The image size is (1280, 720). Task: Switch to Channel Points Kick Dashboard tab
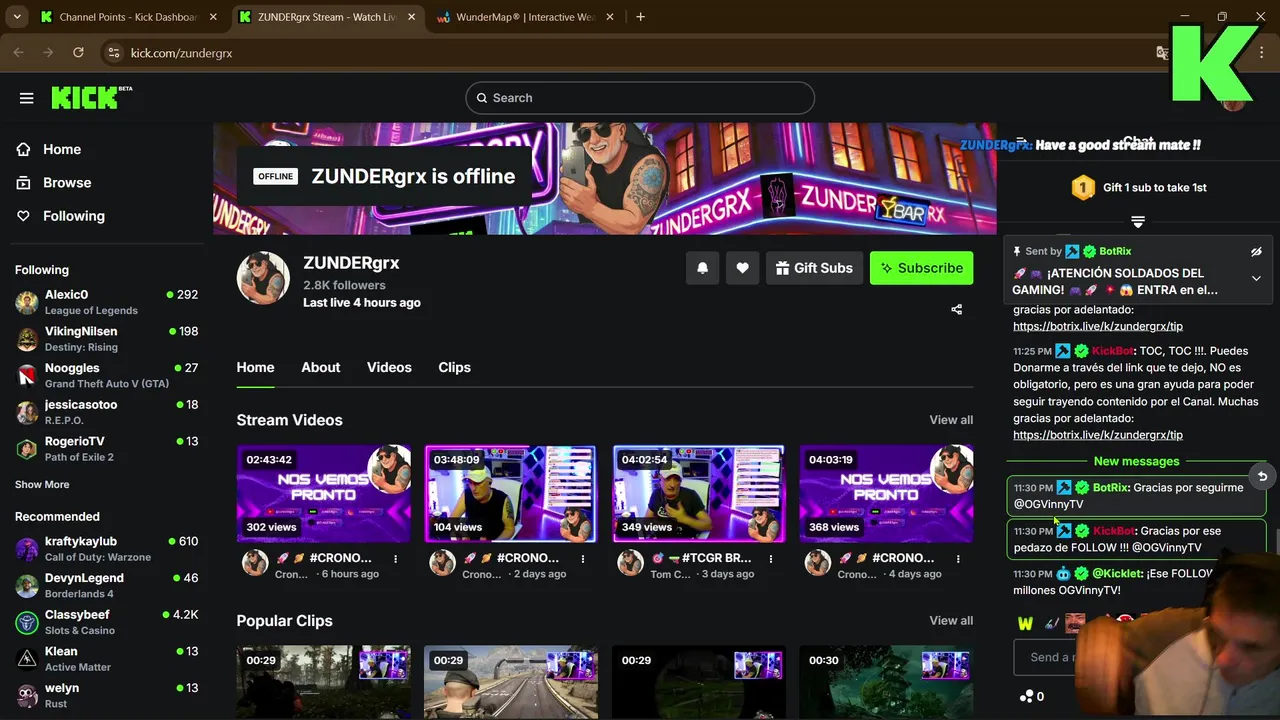pos(127,17)
